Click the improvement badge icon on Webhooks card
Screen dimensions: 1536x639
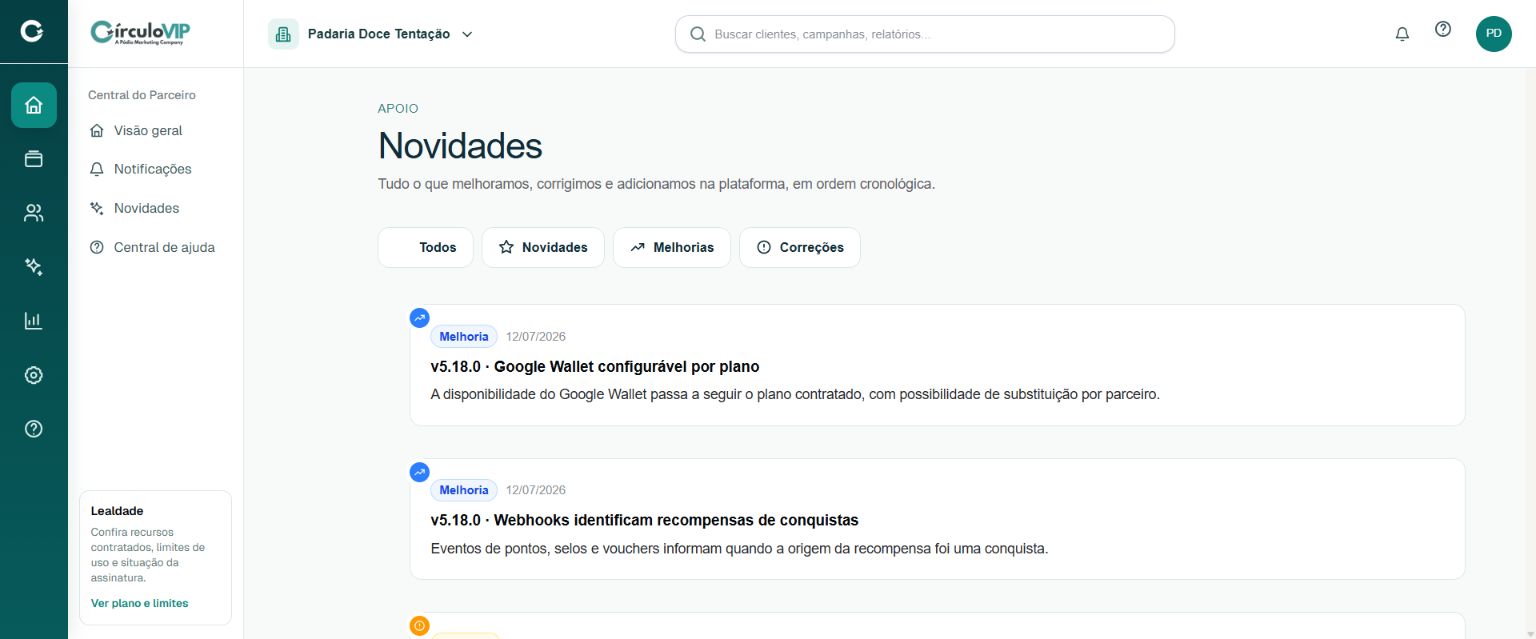click(420, 472)
